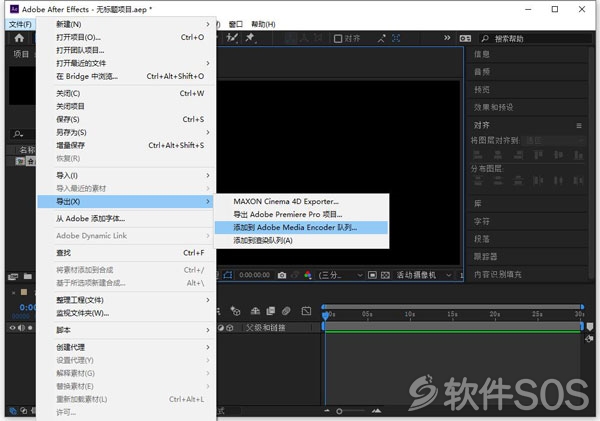This screenshot has height=421, width=600.
Task: Select 查找 menu entry
Action: (x=126, y=253)
